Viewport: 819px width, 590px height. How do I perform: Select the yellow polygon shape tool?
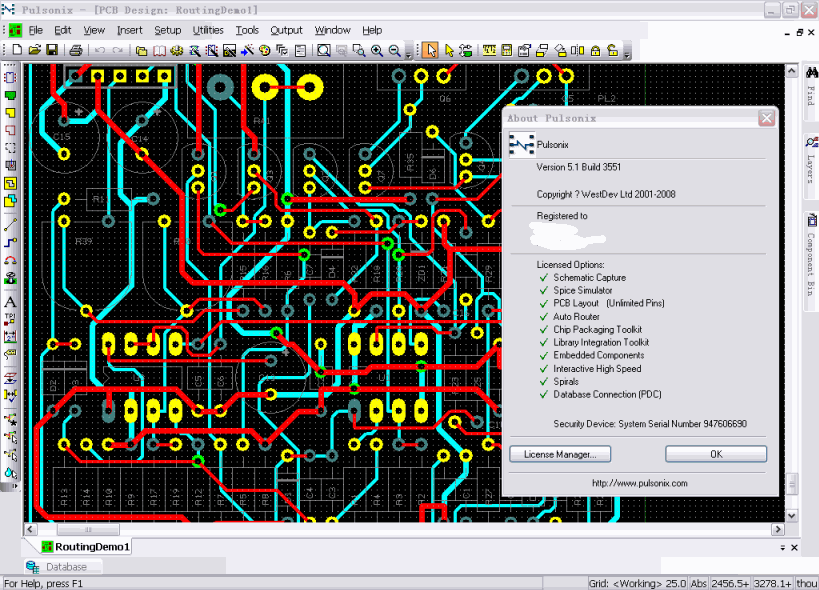10,113
